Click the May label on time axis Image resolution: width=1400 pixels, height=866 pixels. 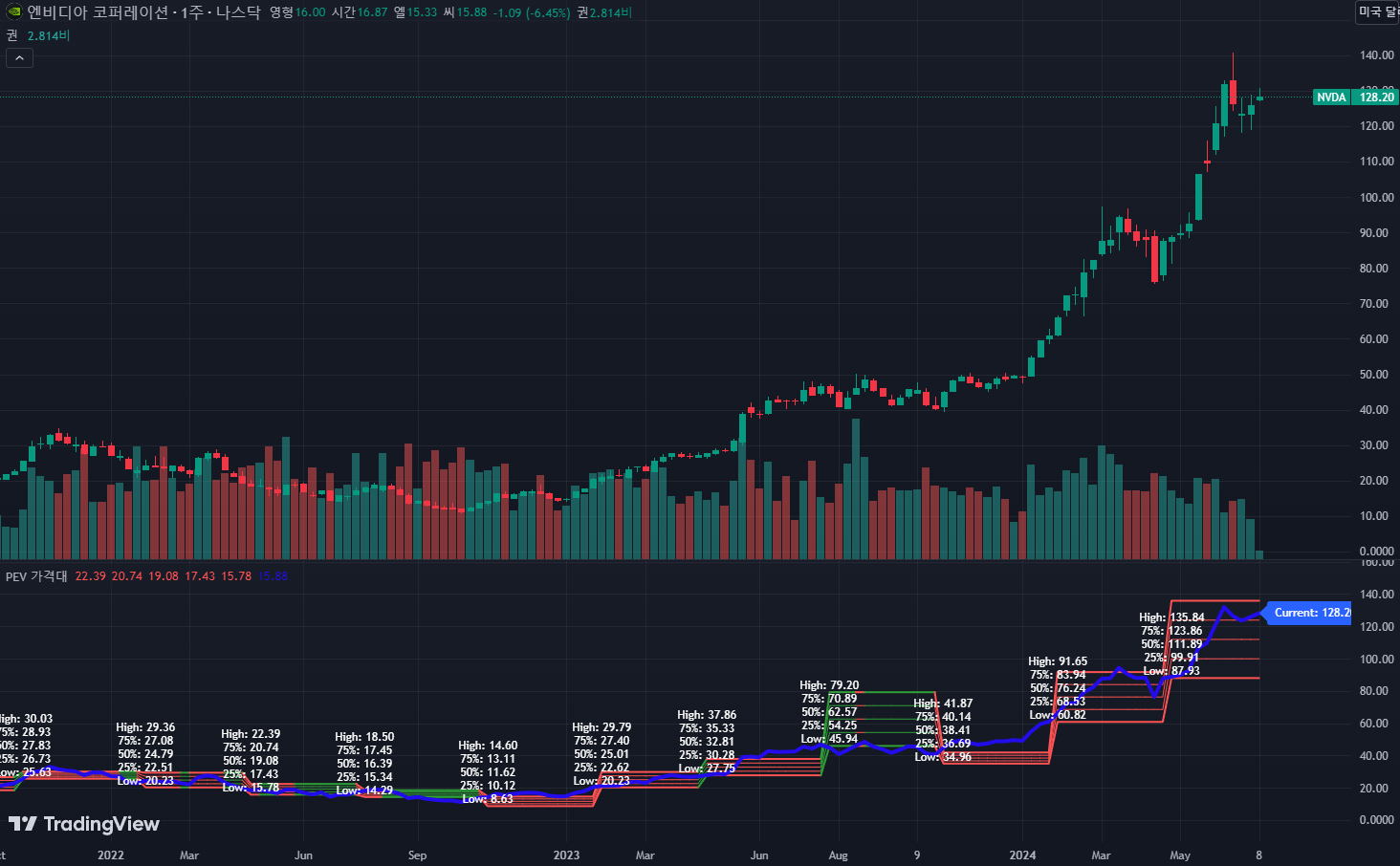coord(1180,855)
